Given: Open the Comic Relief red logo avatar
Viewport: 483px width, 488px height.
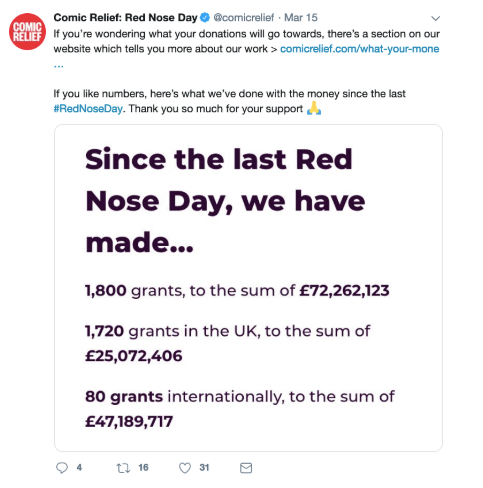Looking at the screenshot, I should pos(27,32).
